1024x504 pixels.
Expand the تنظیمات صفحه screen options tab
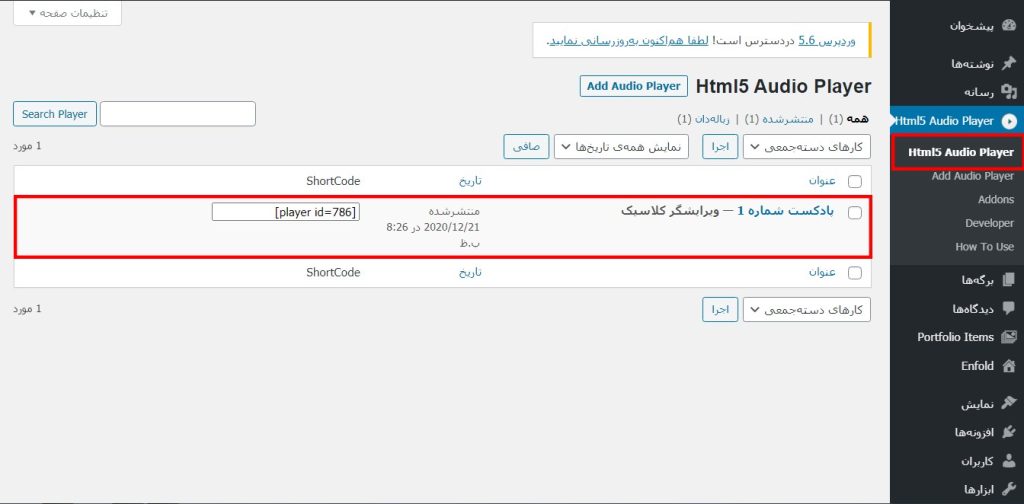pos(68,13)
